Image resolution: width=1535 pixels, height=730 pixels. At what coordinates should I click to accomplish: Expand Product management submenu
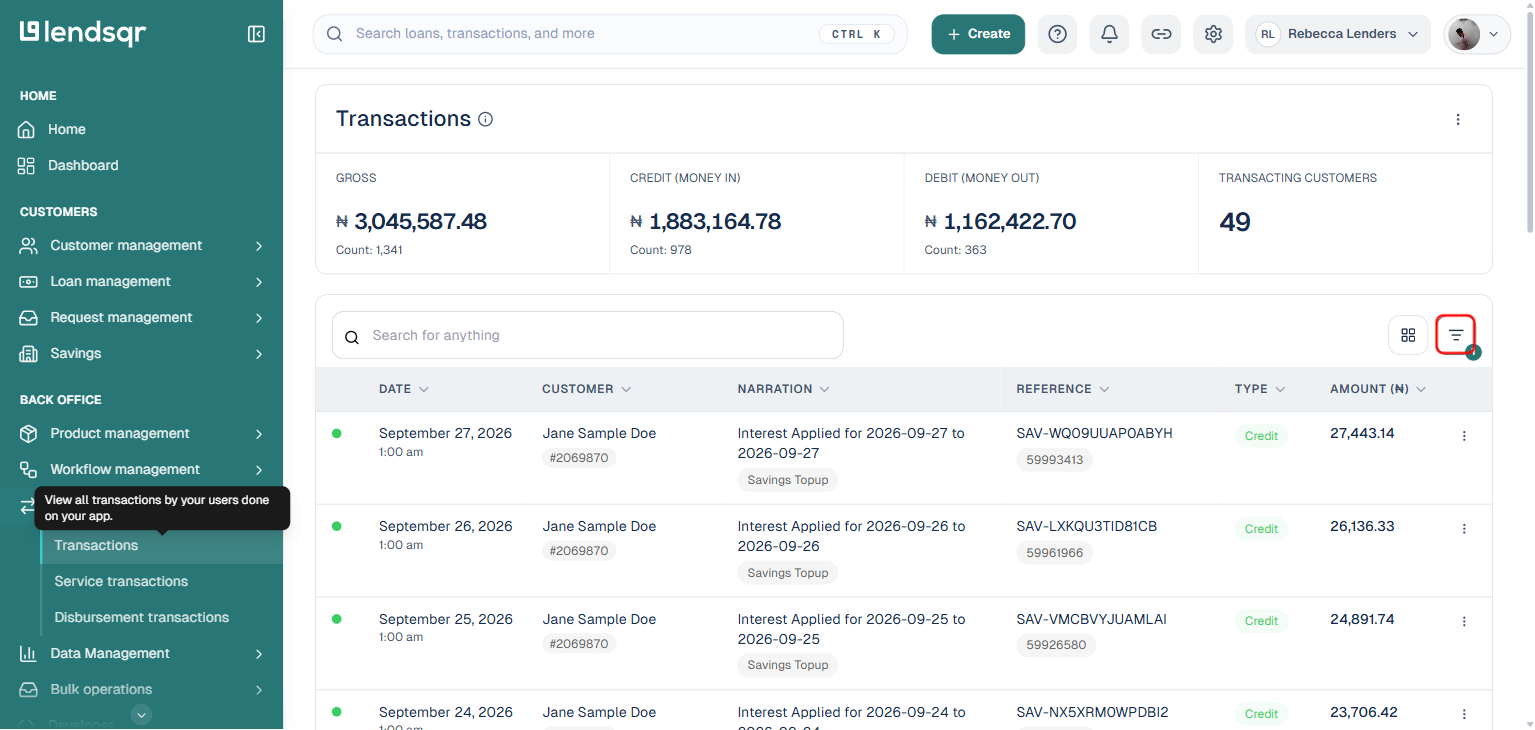[259, 434]
